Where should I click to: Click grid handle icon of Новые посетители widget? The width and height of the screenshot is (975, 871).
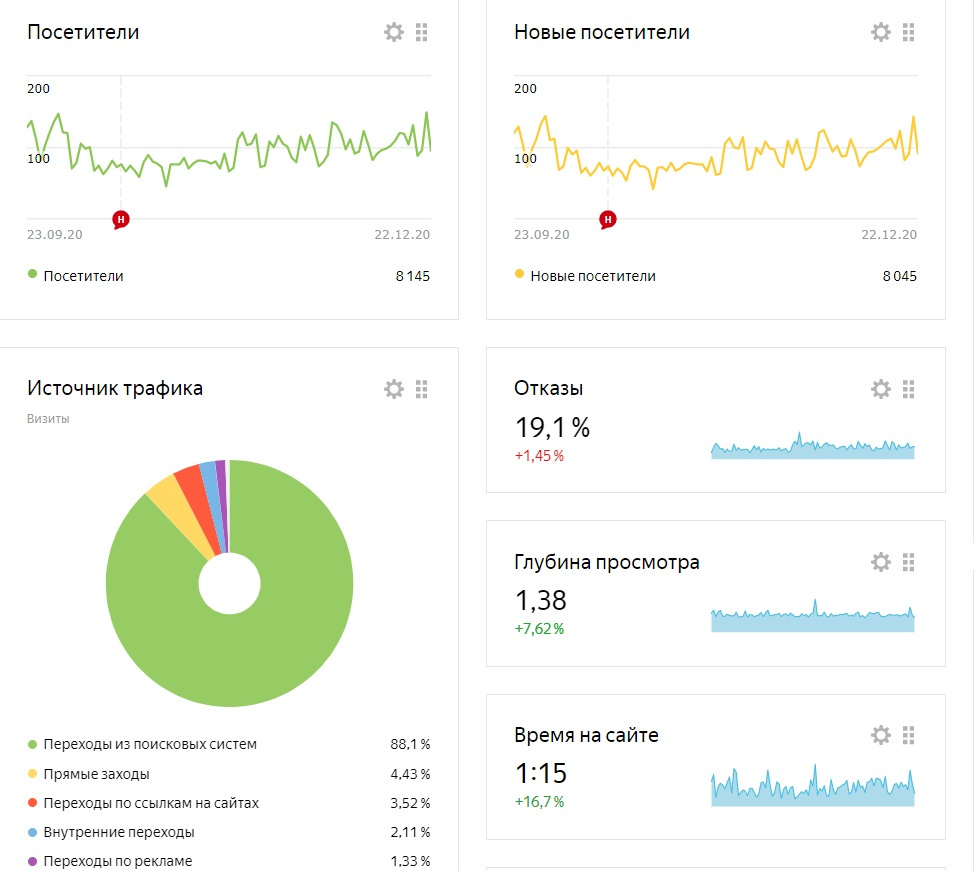click(908, 32)
